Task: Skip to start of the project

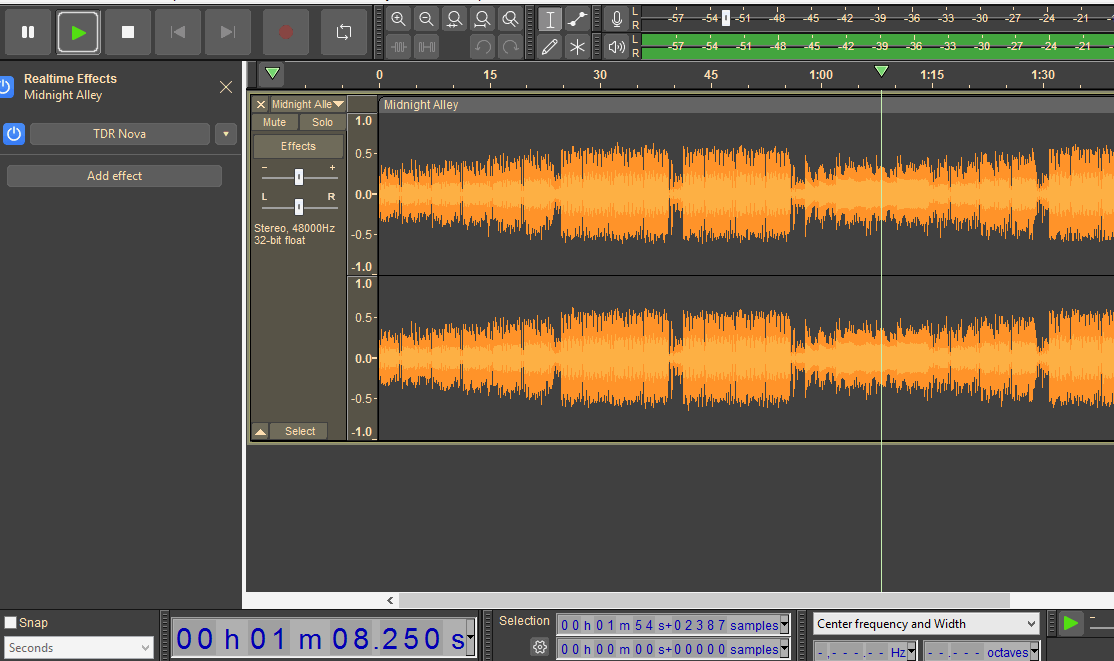Action: click(178, 32)
